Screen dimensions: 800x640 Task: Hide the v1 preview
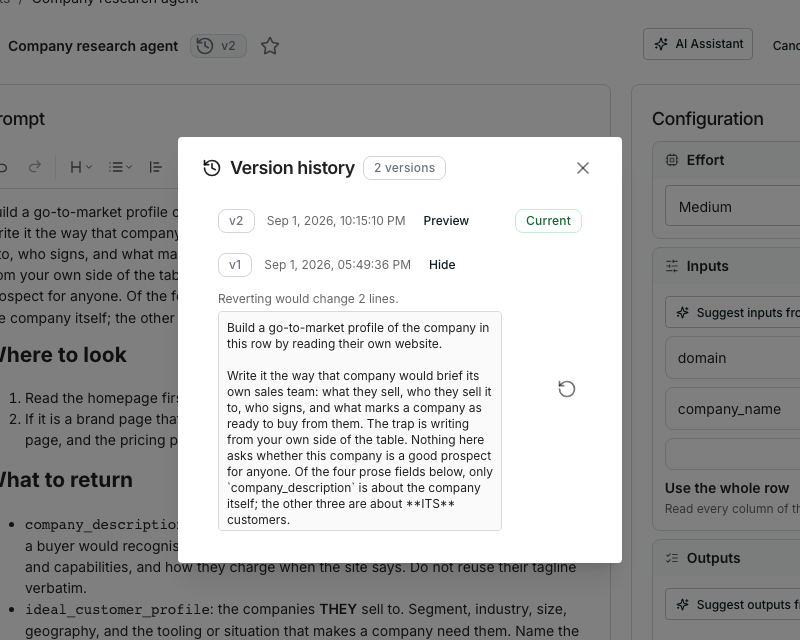(x=442, y=265)
